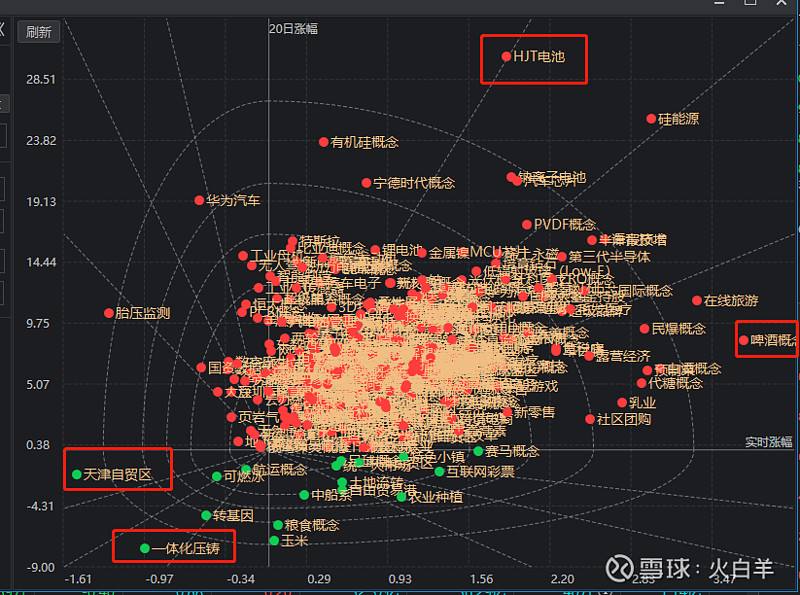The image size is (800, 595).
Task: Click the 刷新 refresh button
Action: (x=38, y=32)
